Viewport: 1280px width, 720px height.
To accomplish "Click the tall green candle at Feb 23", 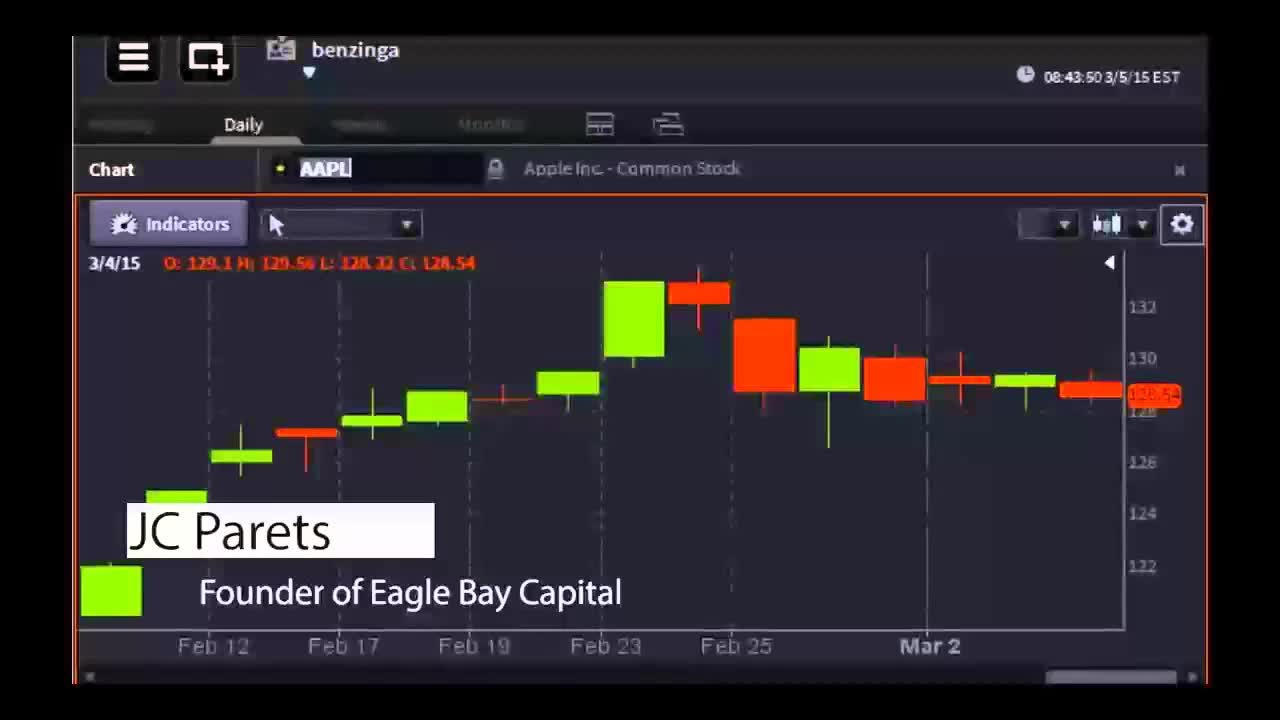I will [634, 319].
